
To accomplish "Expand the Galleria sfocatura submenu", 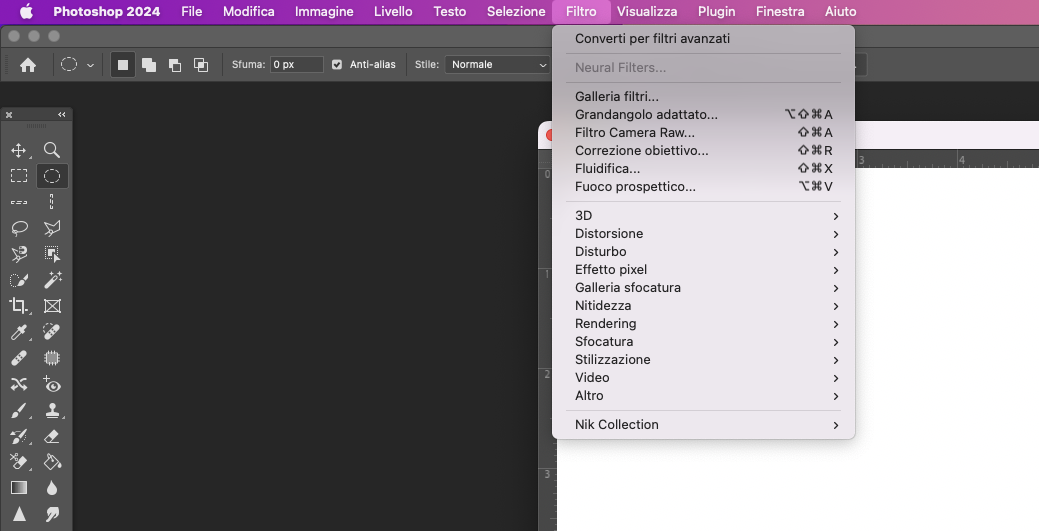I will (x=704, y=288).
